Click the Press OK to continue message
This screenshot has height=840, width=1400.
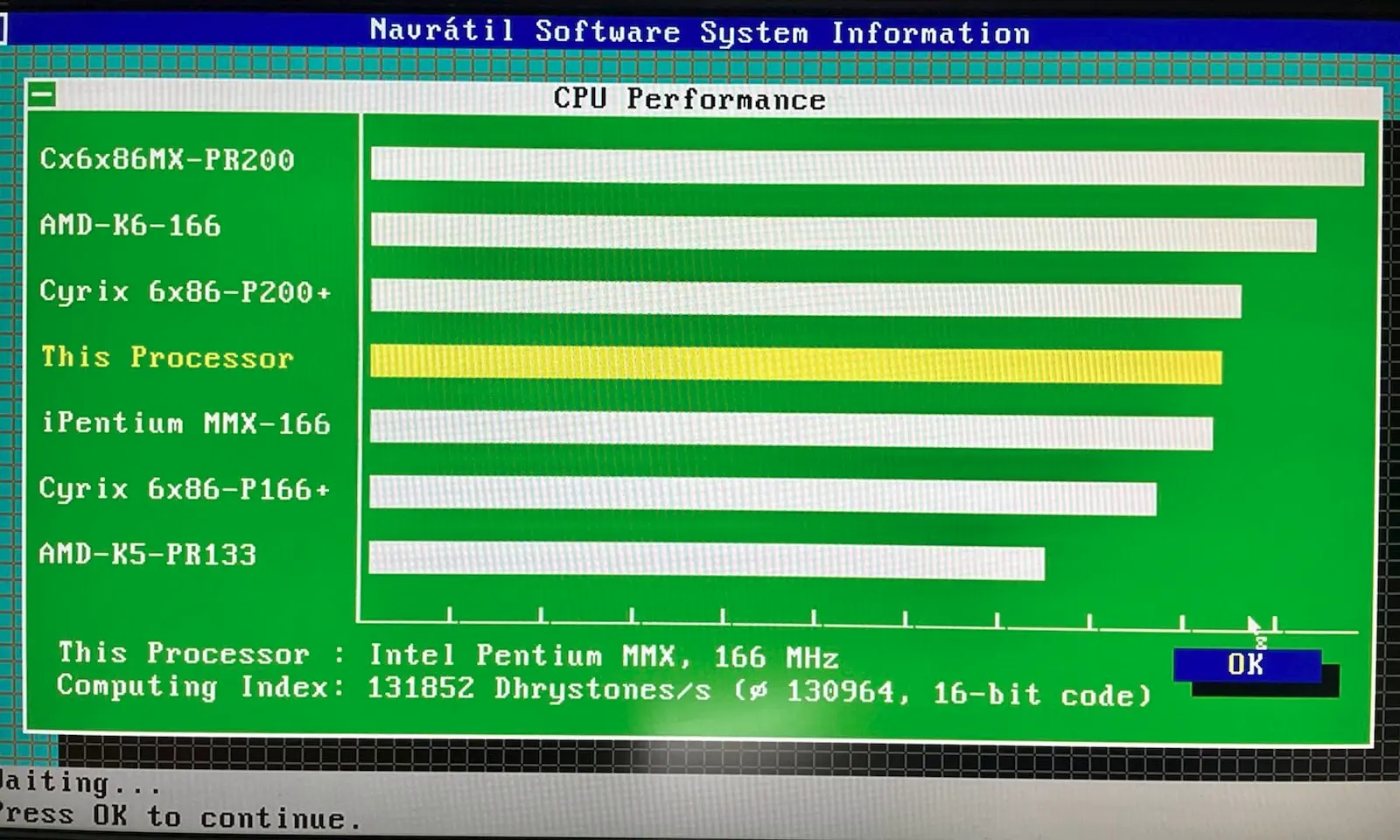coord(179,816)
